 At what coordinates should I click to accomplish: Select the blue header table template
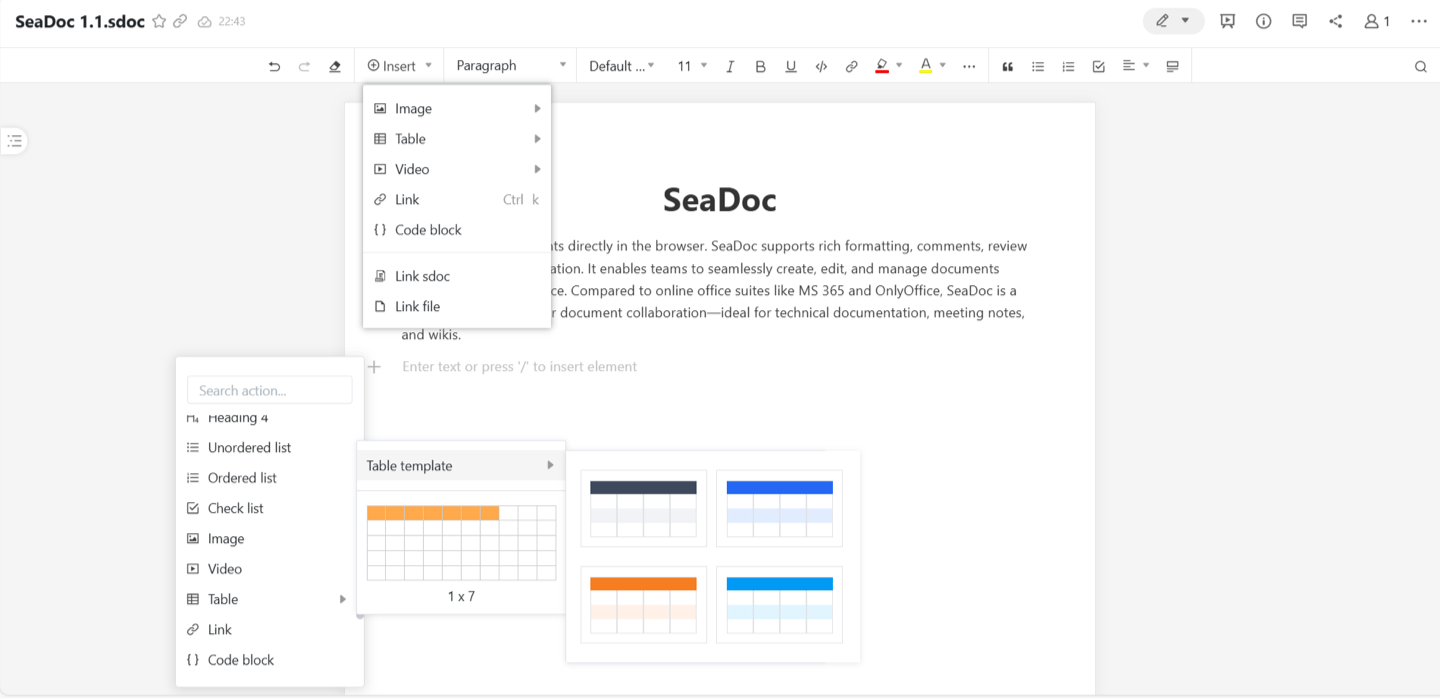(x=780, y=509)
